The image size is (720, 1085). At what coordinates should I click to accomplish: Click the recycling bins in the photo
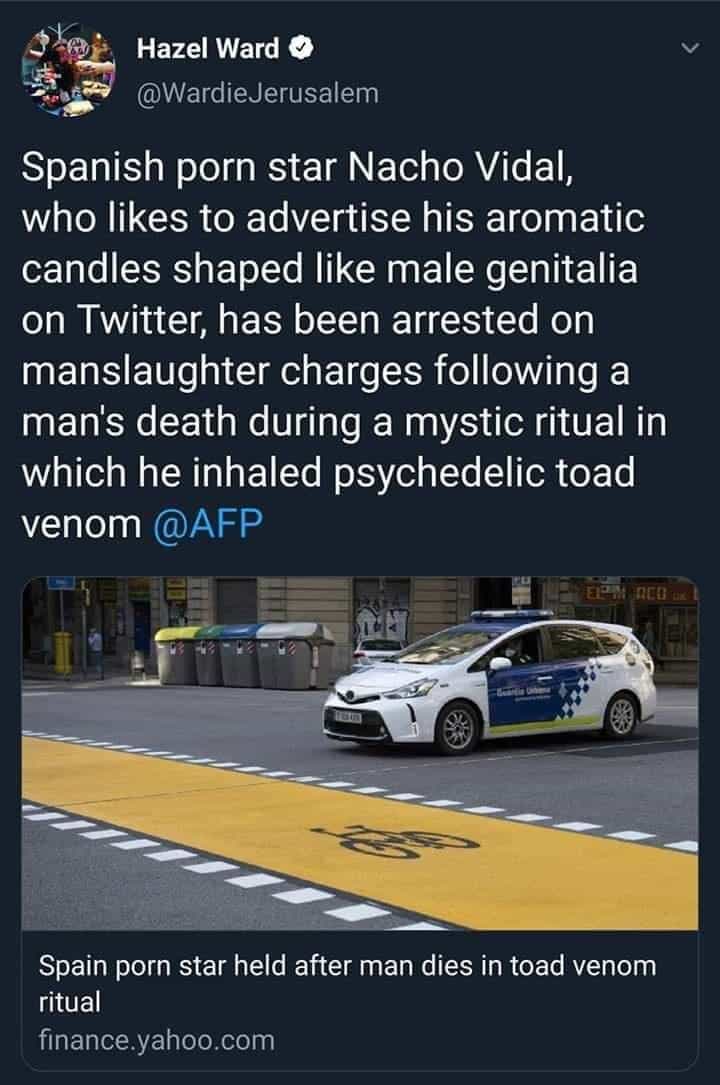point(243,655)
